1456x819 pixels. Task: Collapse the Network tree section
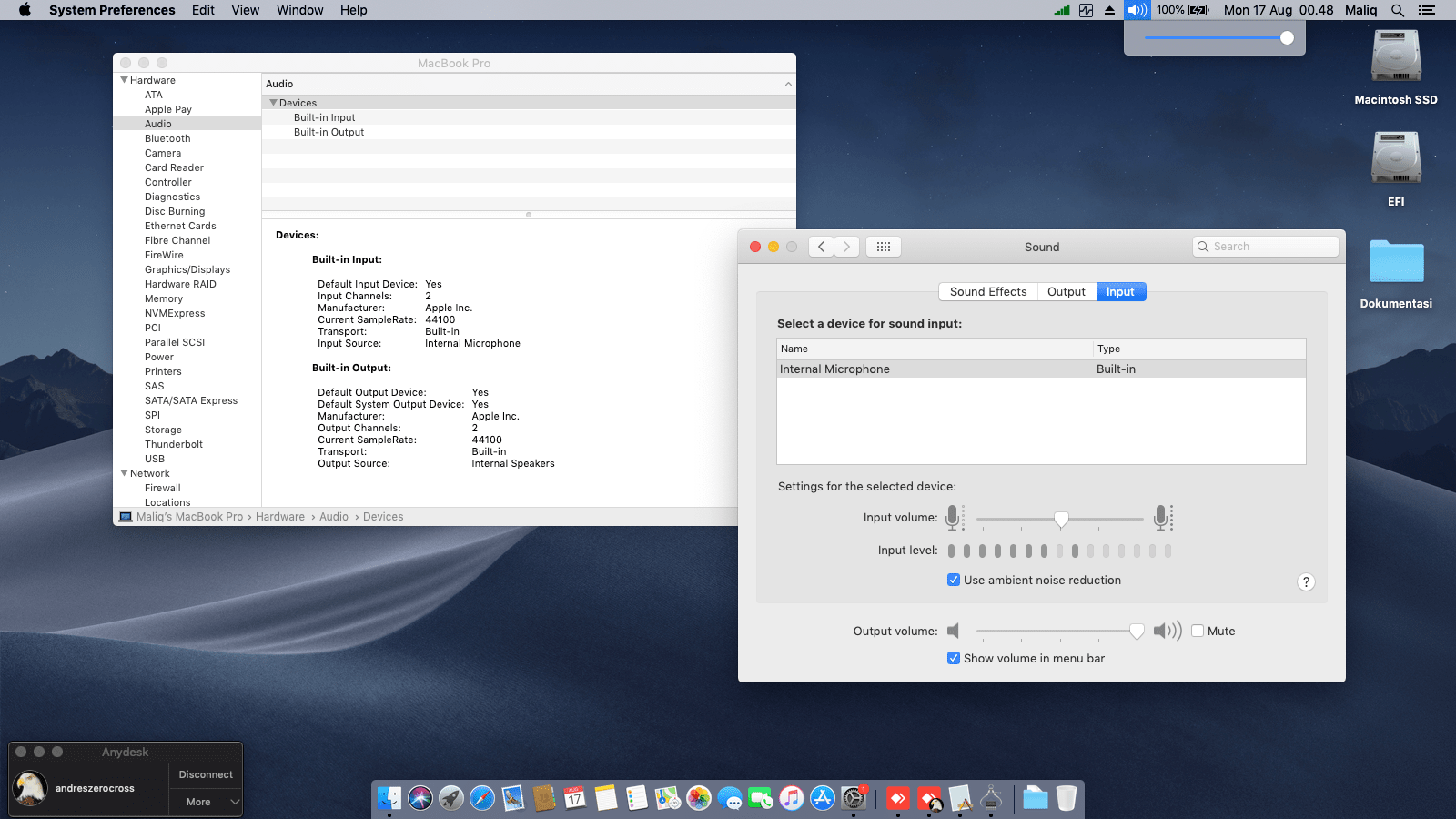[125, 473]
